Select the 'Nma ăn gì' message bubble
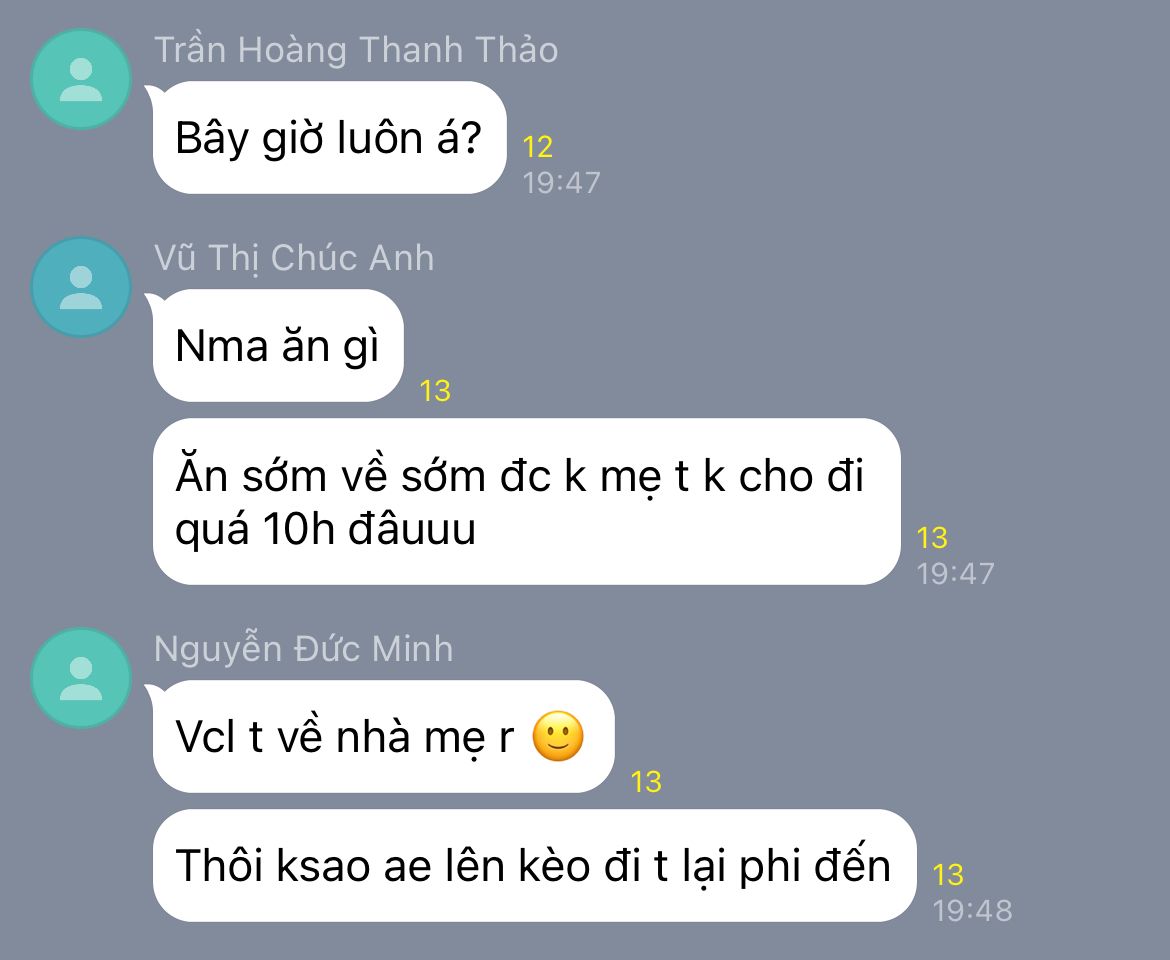Viewport: 1170px width, 960px height. coord(278,346)
